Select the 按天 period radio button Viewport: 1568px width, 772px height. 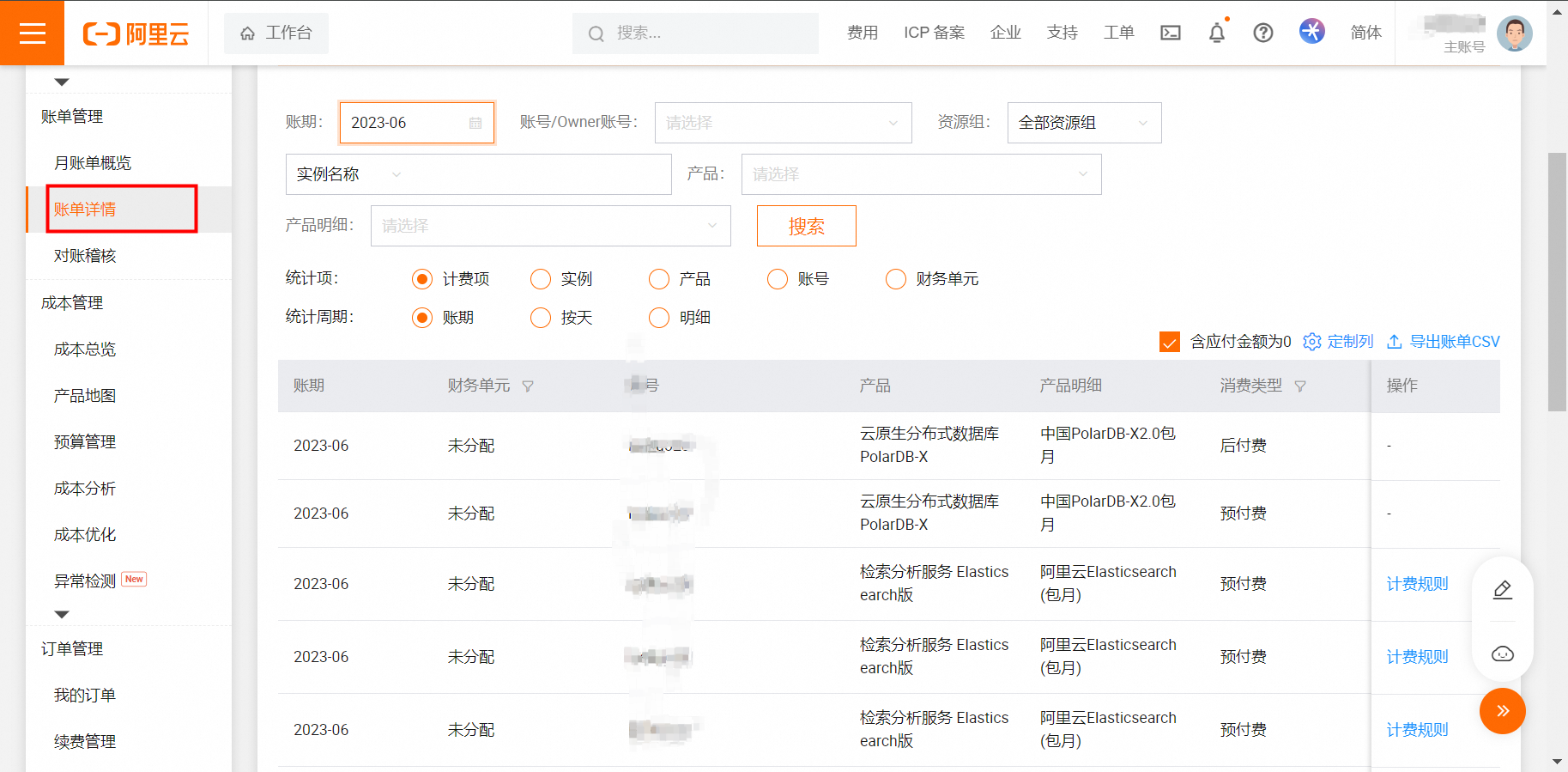(541, 318)
